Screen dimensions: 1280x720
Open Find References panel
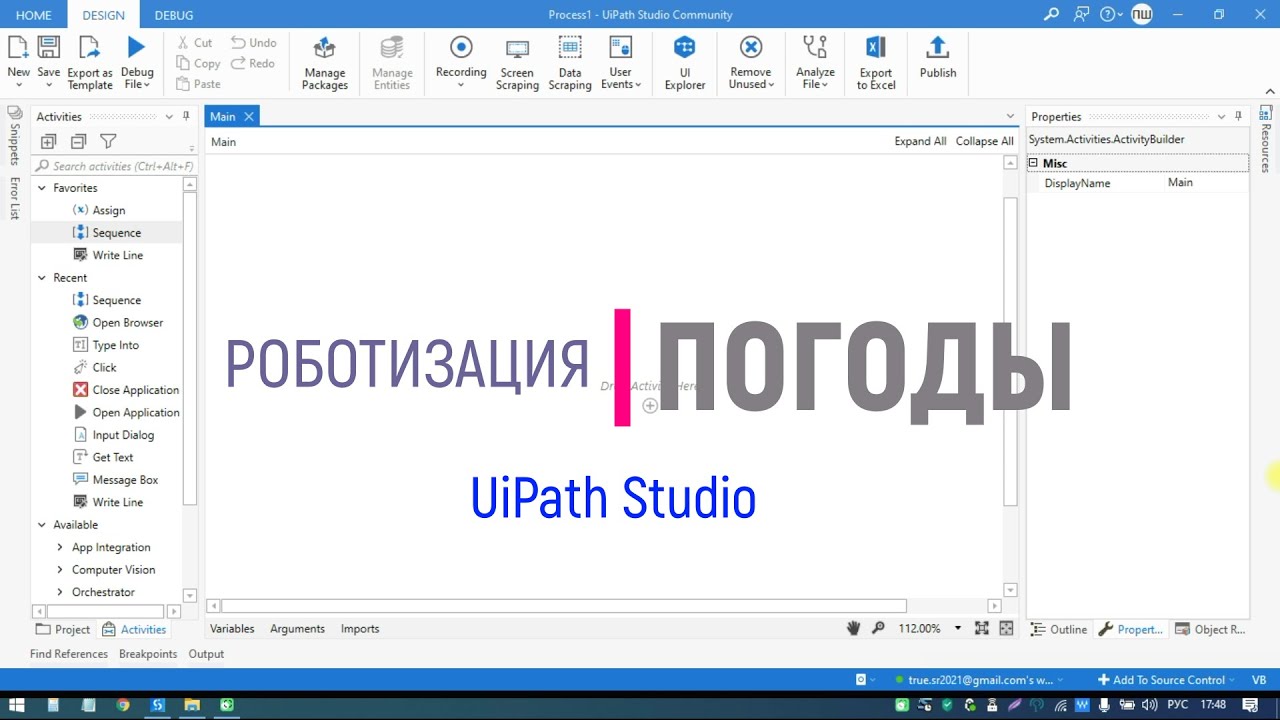click(69, 654)
